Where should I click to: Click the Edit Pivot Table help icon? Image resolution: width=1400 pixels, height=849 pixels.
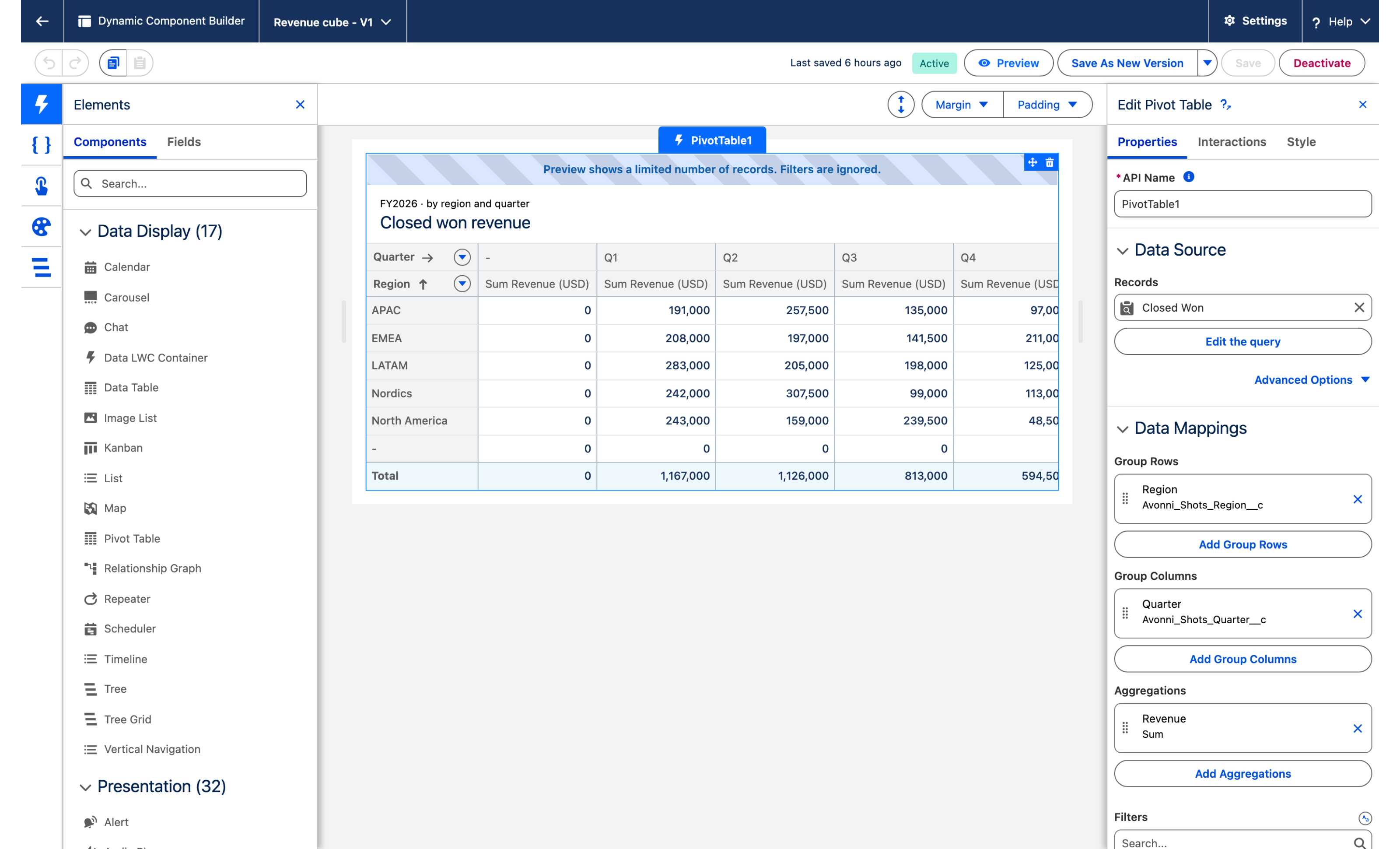tap(1225, 105)
